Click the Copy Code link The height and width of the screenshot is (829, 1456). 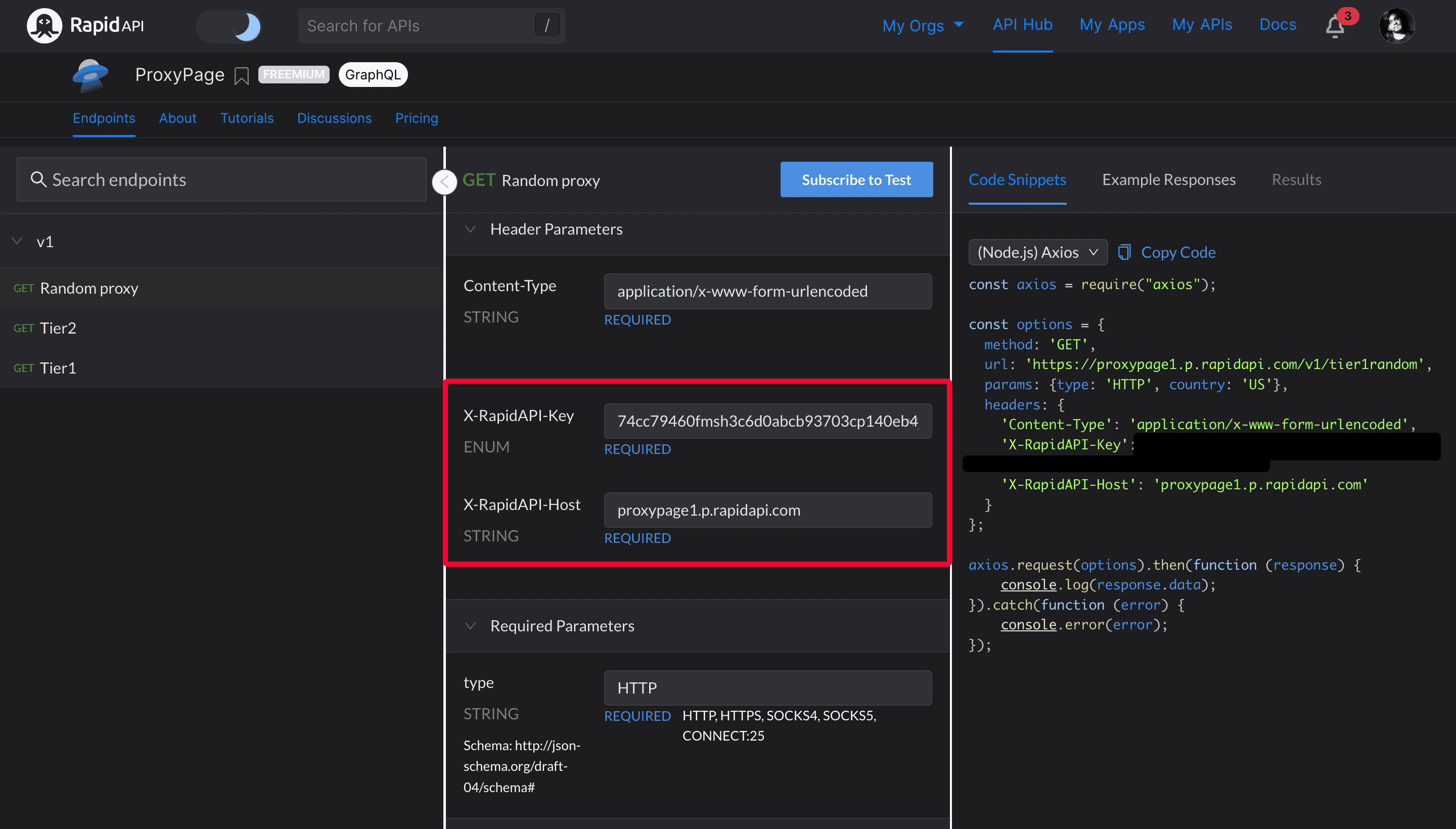pyautogui.click(x=1178, y=252)
